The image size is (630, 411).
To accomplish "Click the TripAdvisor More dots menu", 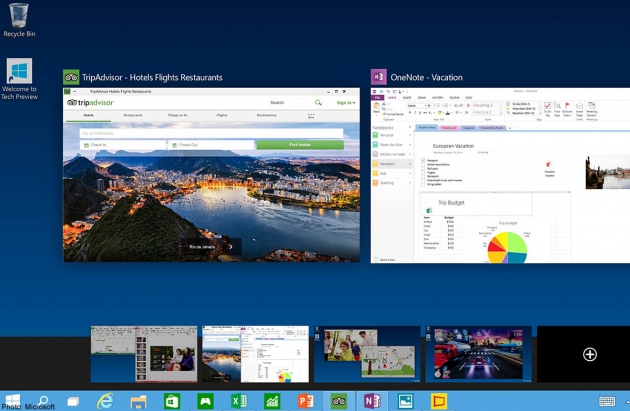I will (311, 116).
